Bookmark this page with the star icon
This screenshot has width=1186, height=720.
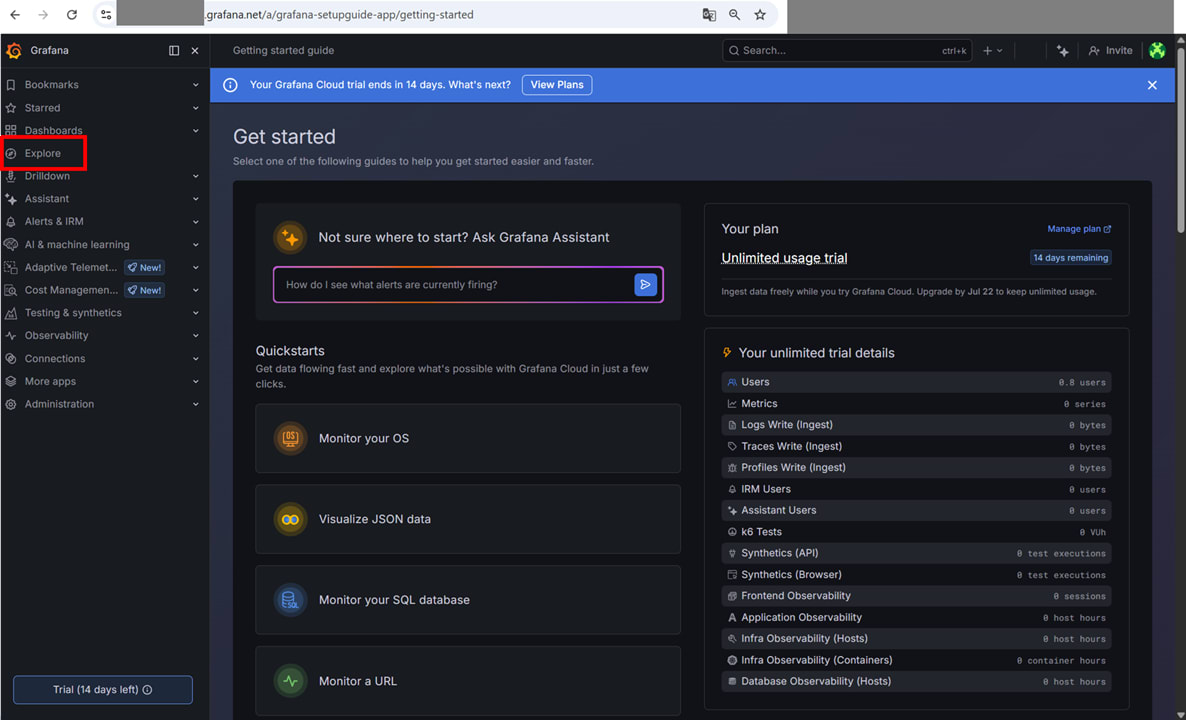760,14
